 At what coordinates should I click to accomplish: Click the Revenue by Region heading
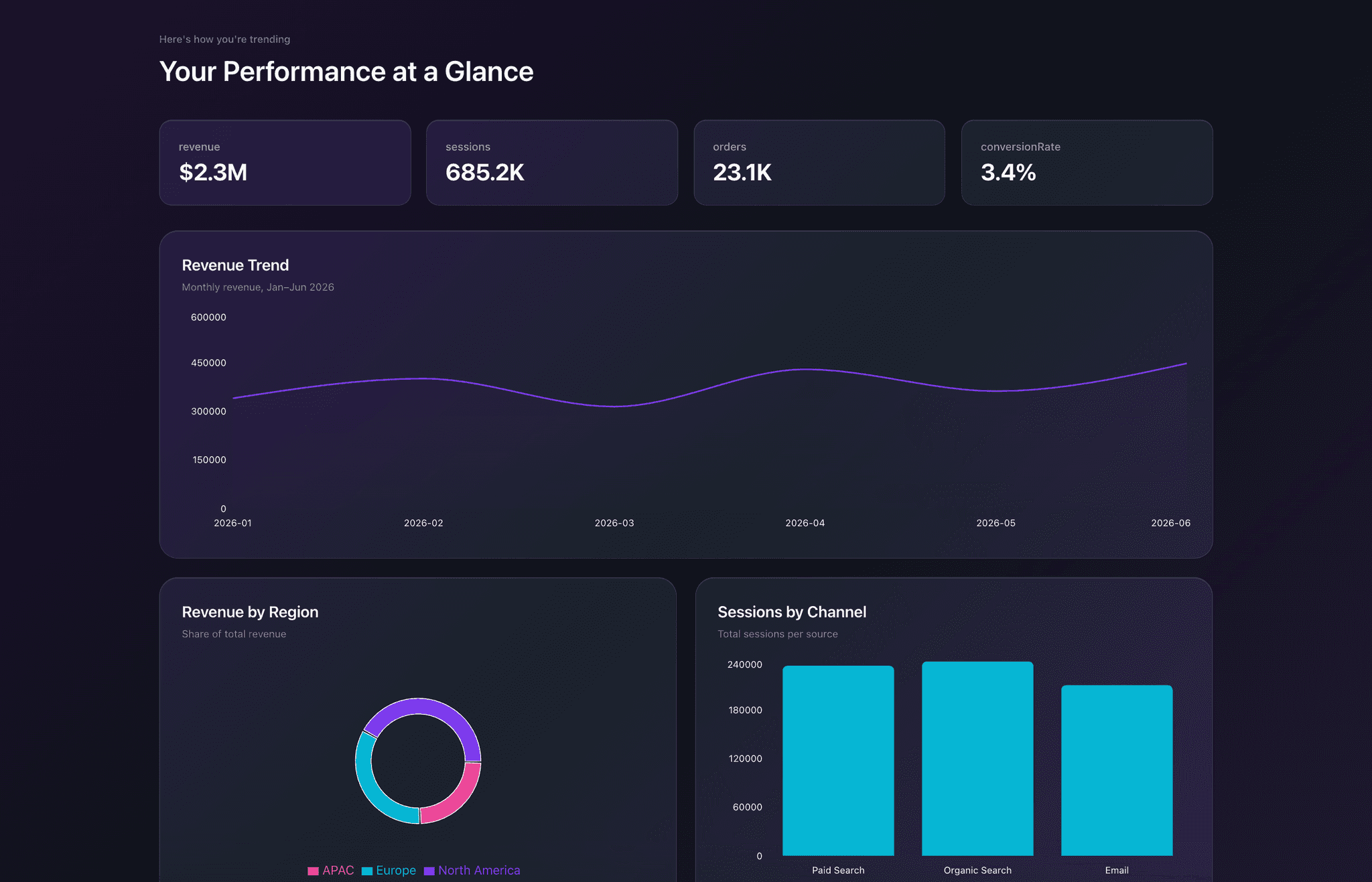click(x=250, y=612)
